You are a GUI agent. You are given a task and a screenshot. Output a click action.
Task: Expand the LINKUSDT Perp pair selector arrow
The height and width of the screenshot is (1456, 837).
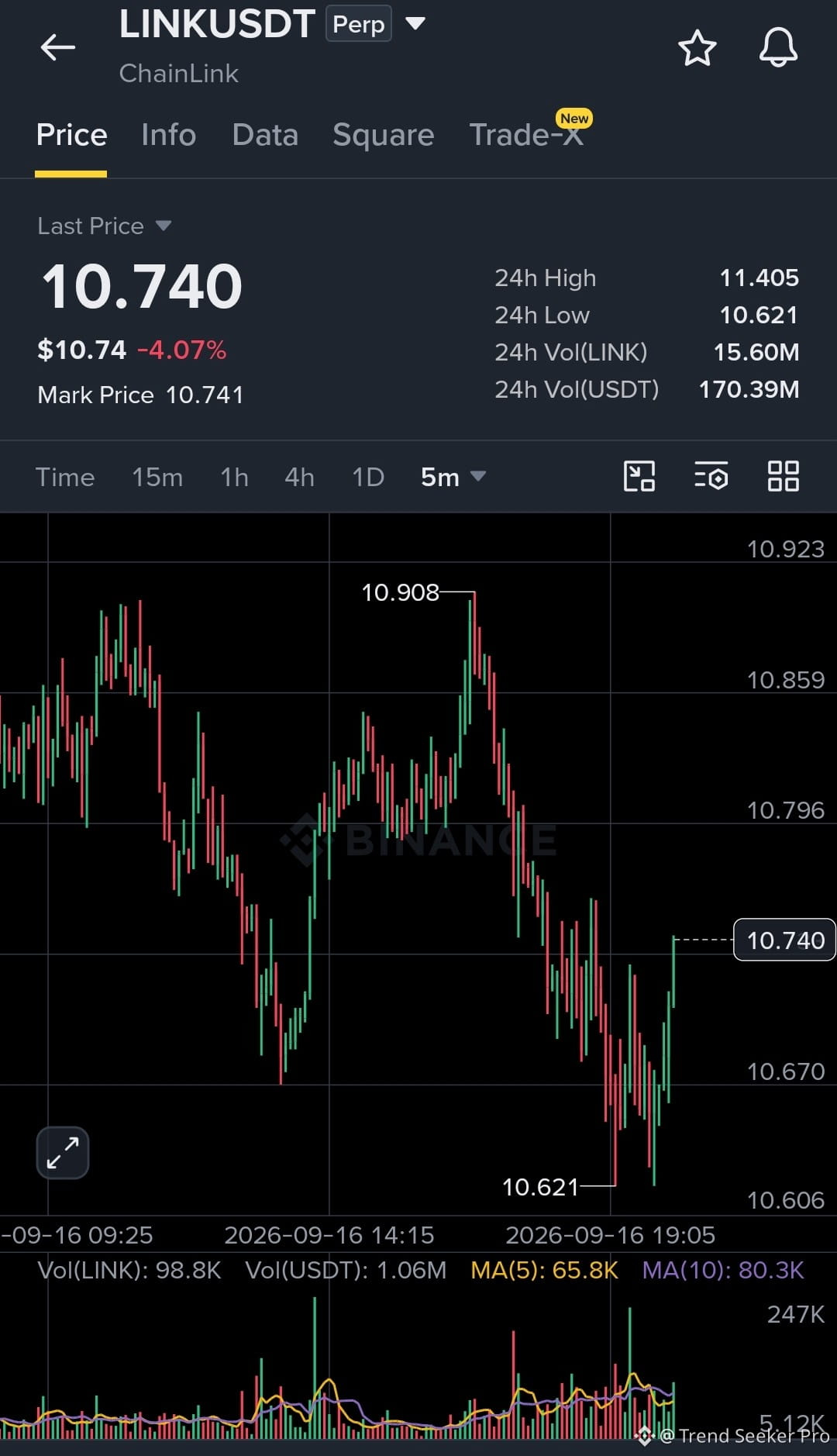pos(415,23)
